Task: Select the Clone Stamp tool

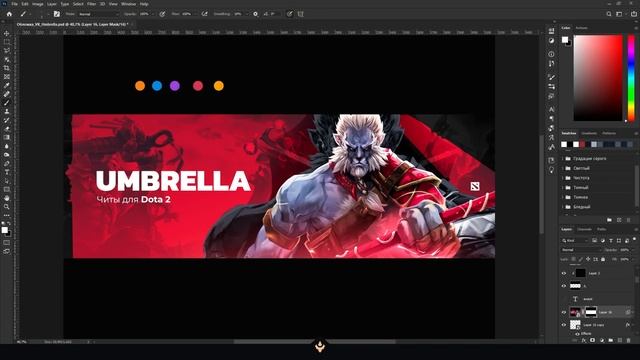Action: pyautogui.click(x=7, y=111)
